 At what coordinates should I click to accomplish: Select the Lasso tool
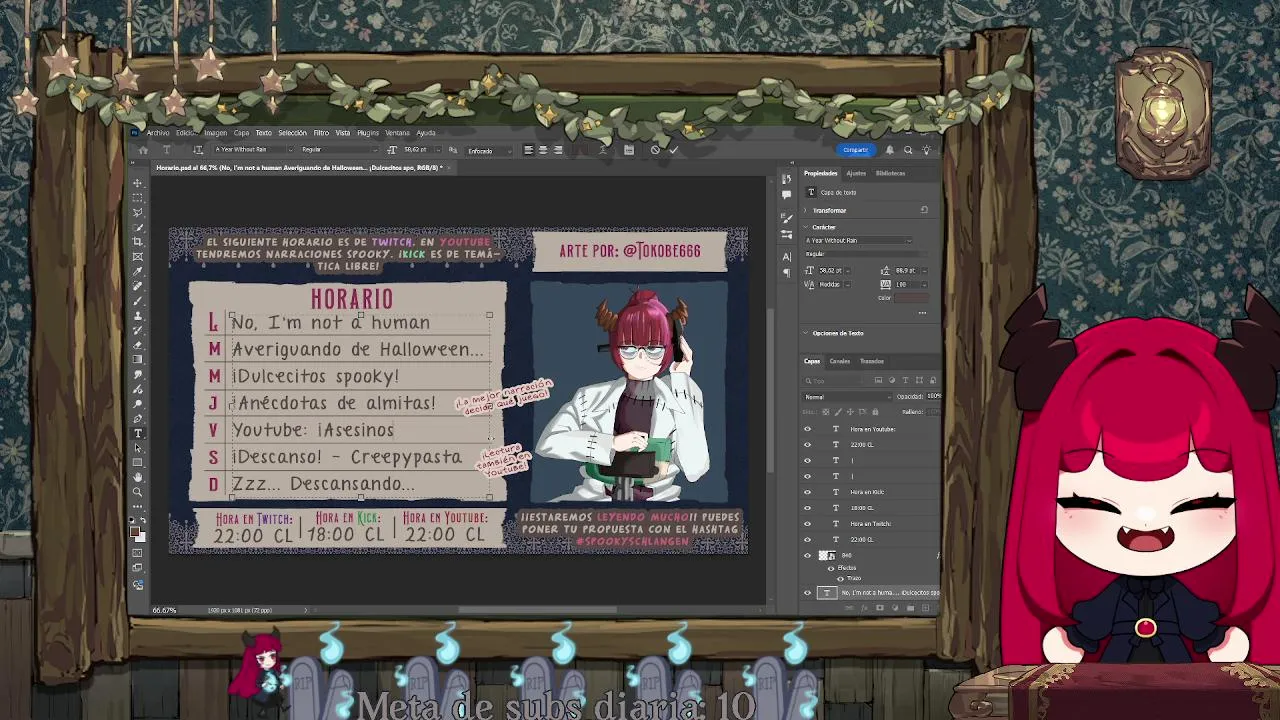click(x=137, y=213)
